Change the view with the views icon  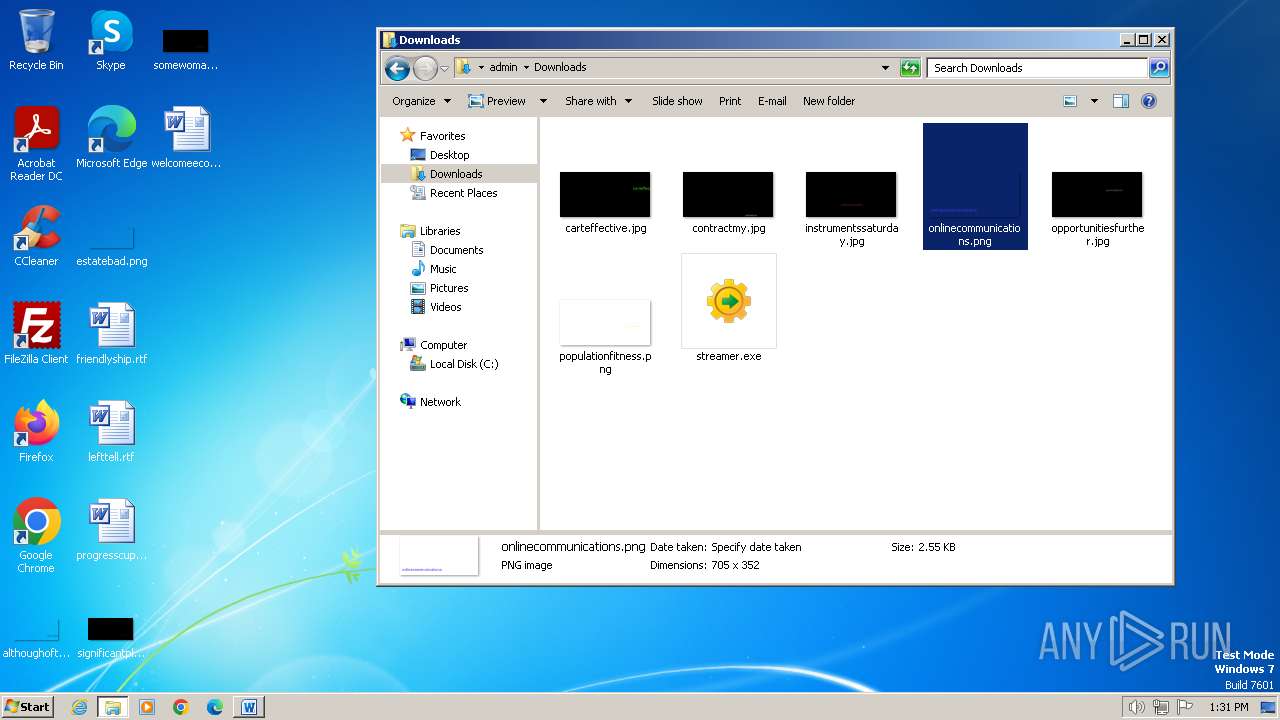point(1070,101)
